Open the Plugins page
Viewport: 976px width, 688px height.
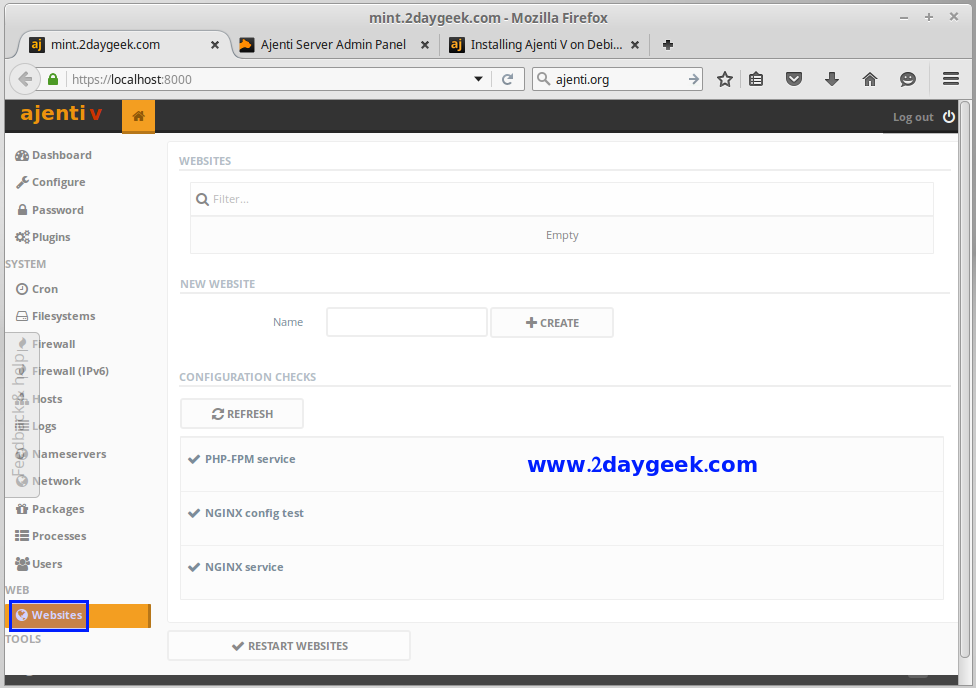43,237
